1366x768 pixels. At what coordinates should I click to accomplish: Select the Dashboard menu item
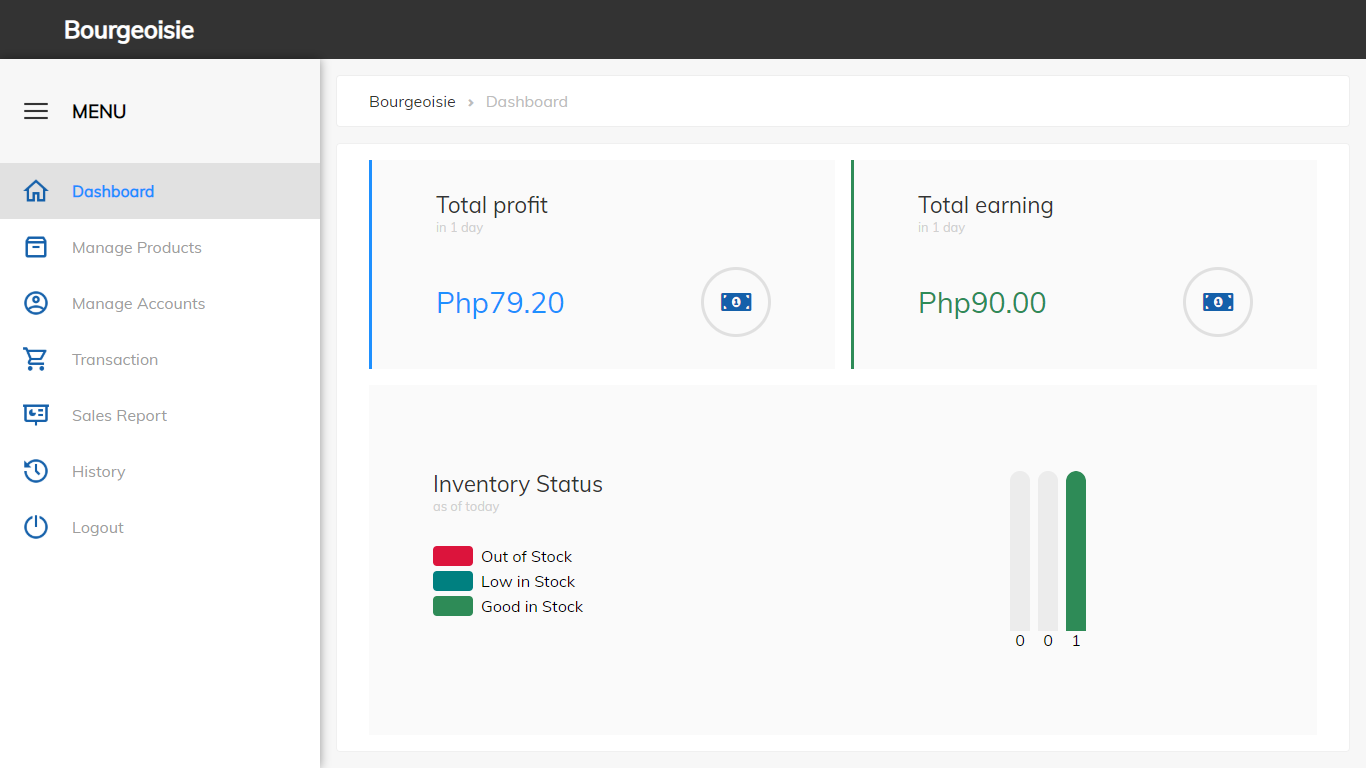coord(112,191)
